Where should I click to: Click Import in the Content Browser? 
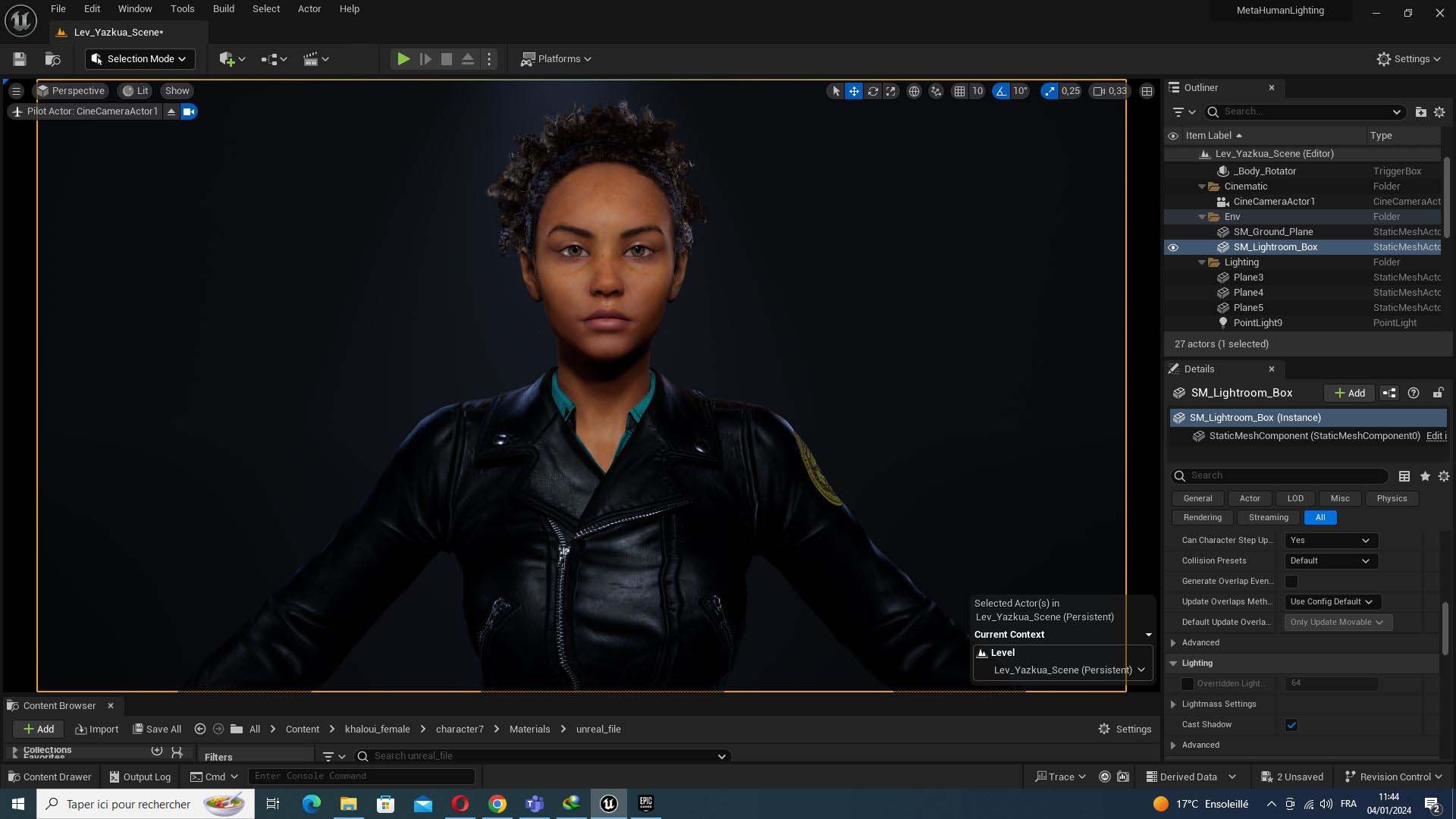coord(96,730)
